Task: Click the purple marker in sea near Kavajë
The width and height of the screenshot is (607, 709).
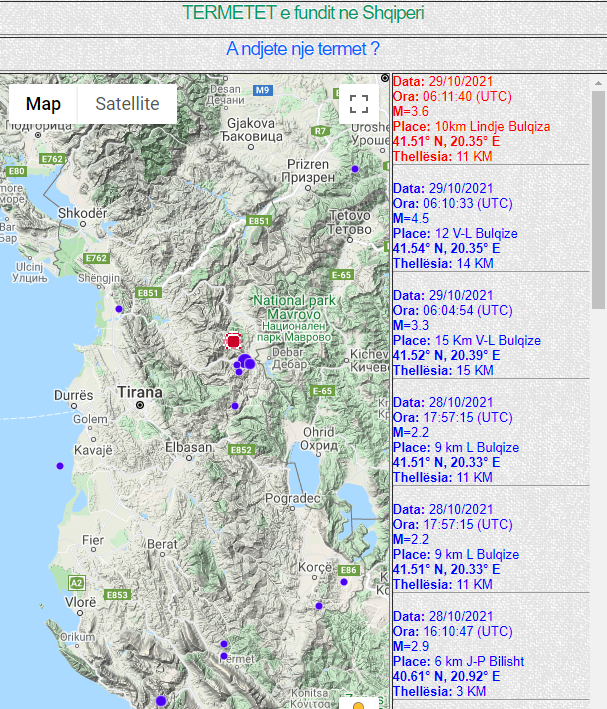Action: pos(60,466)
